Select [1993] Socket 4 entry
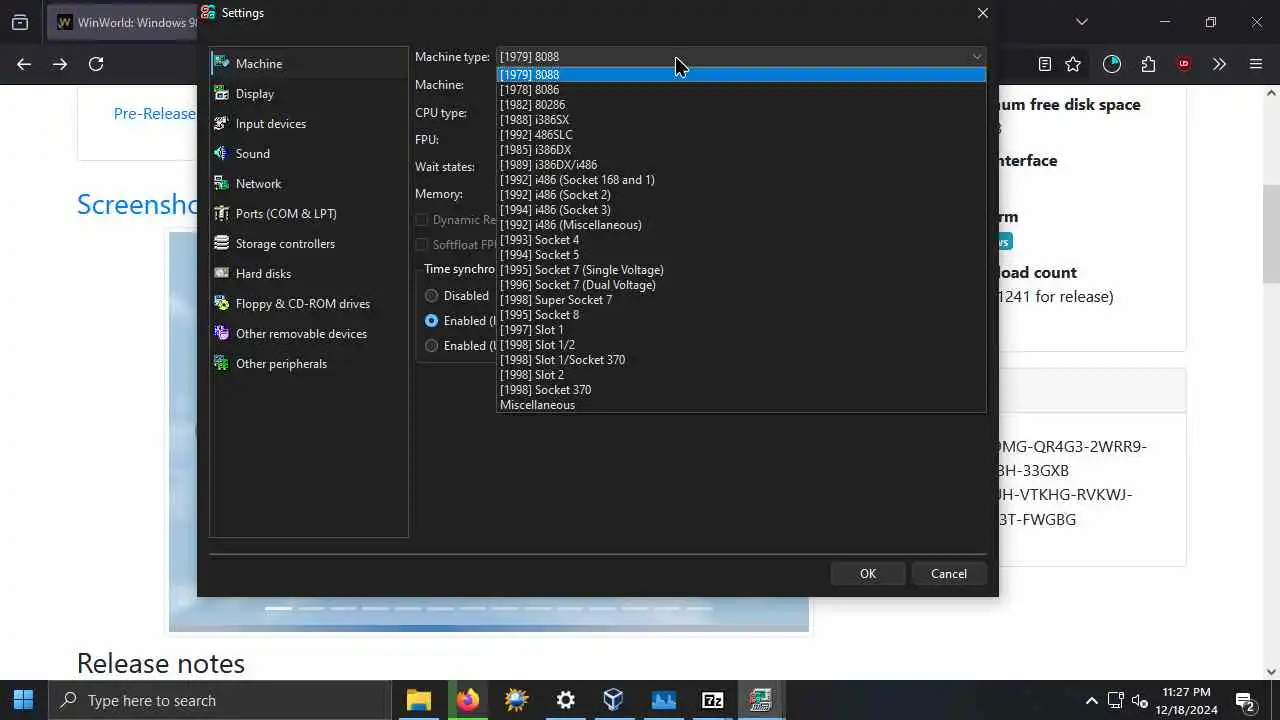Screen dimensions: 1280x720 click(741, 240)
